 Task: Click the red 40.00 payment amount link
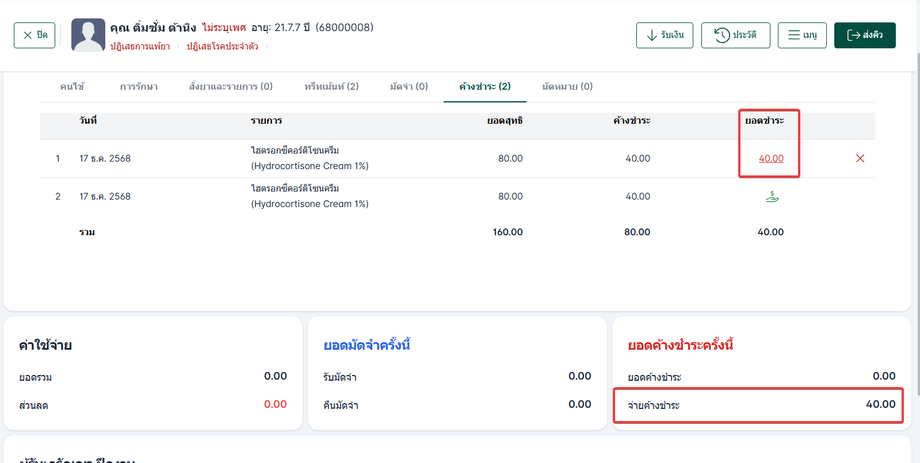pos(771,158)
